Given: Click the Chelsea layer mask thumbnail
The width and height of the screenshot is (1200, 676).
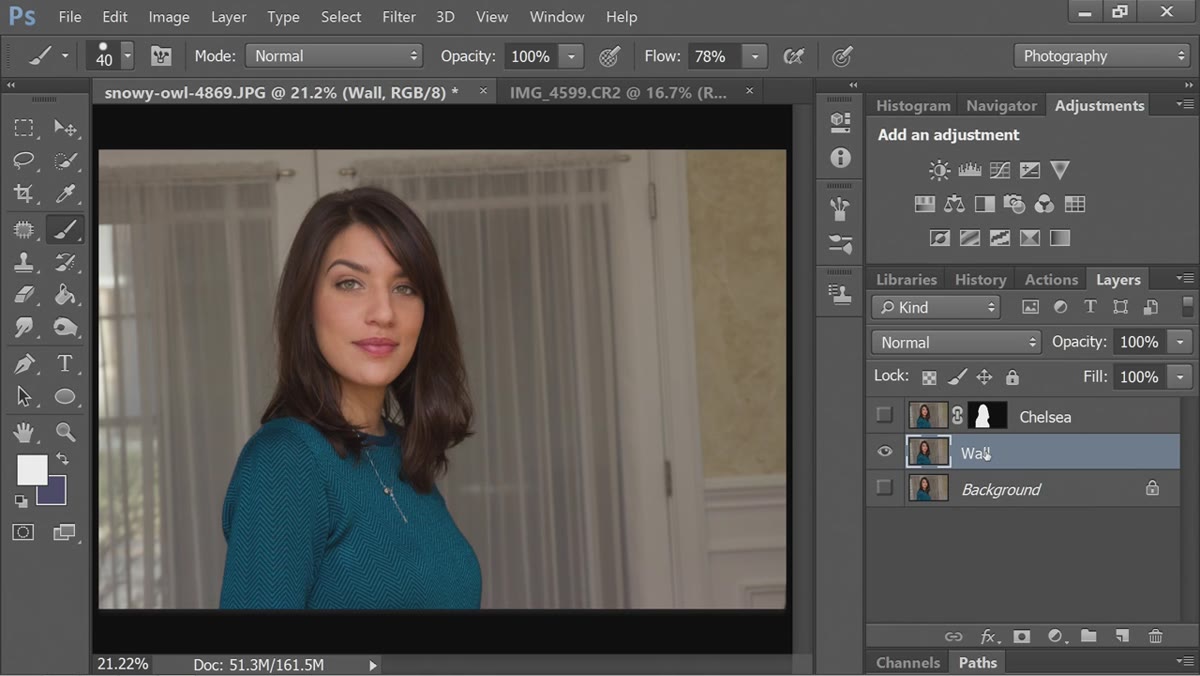Looking at the screenshot, I should (x=987, y=415).
